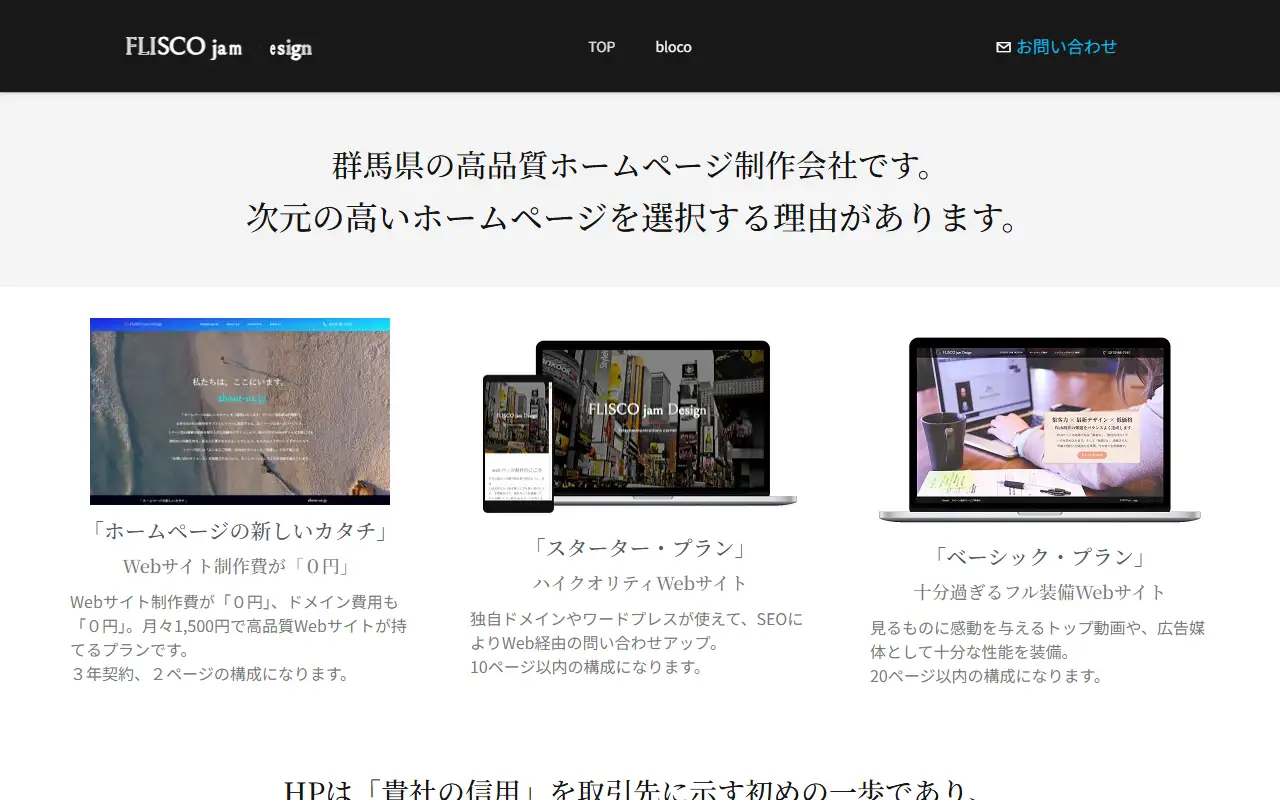Click the 10ページ以内の構成になります。 text

587,667
